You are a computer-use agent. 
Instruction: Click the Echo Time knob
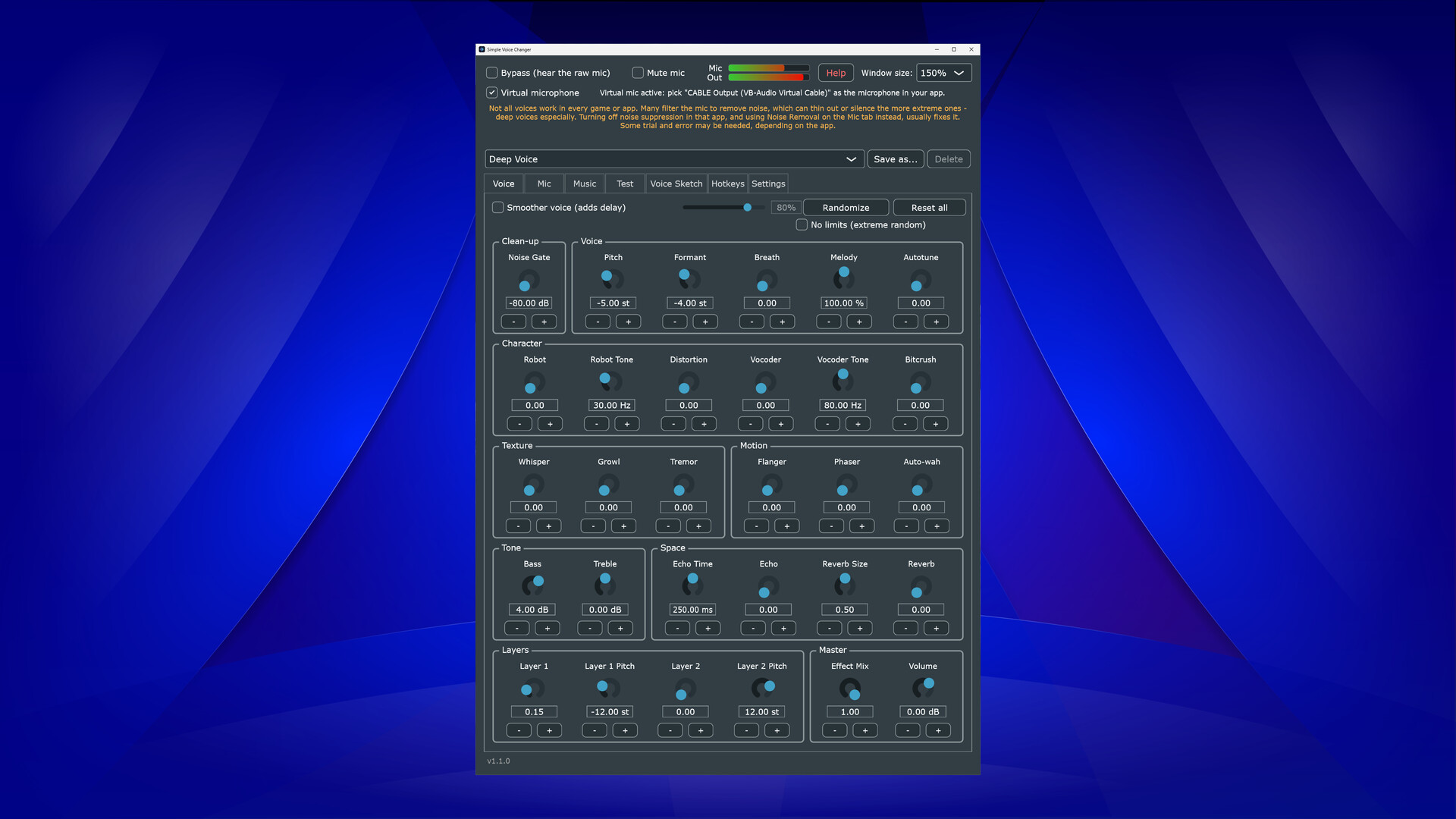coord(692,586)
